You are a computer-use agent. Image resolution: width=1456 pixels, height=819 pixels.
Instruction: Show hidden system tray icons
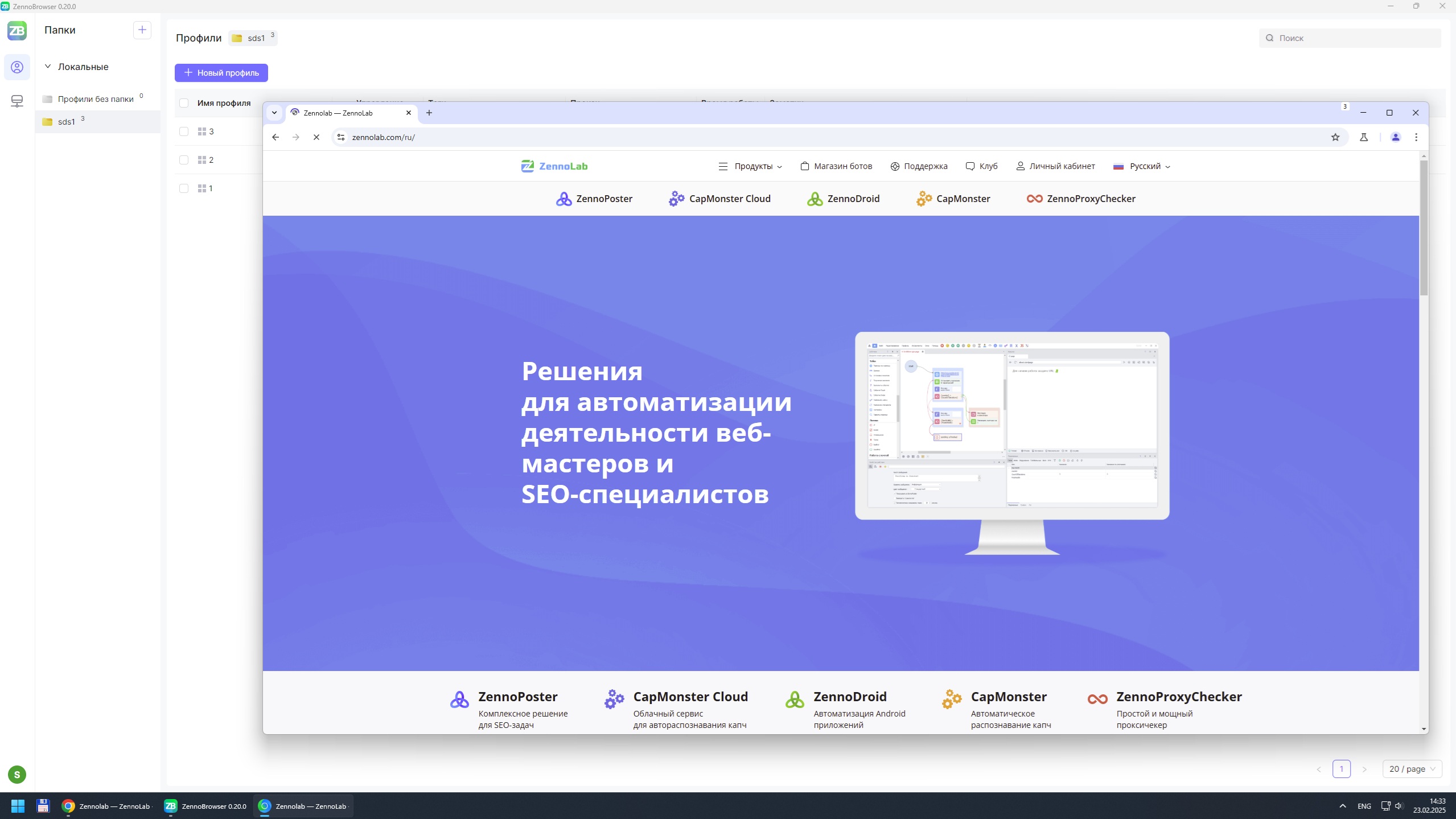click(1343, 806)
